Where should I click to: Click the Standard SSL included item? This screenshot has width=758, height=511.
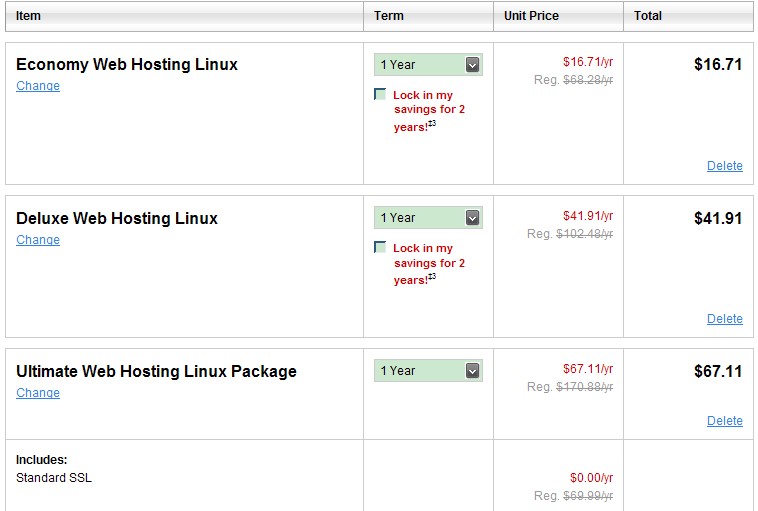pyautogui.click(x=54, y=478)
